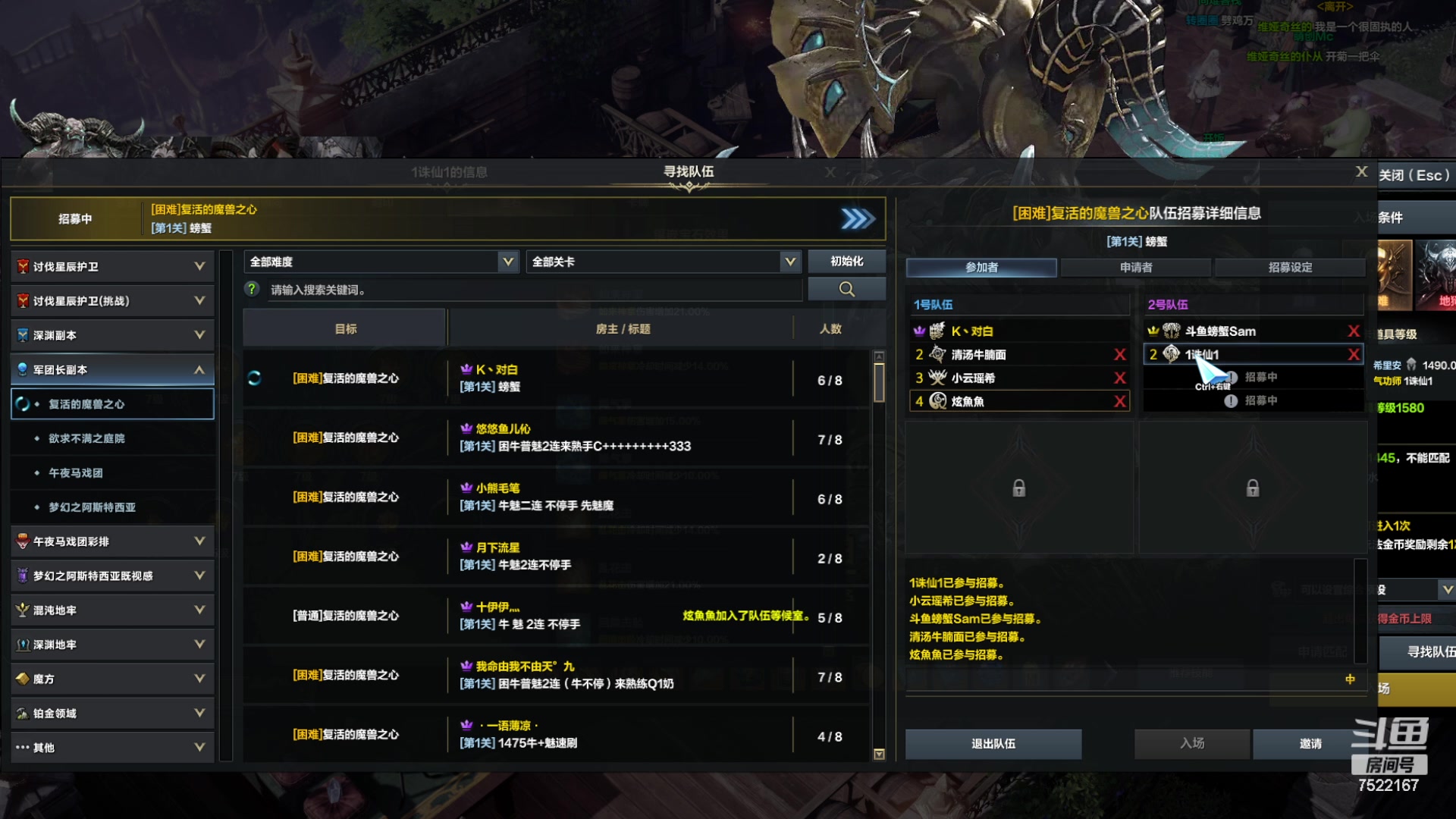The height and width of the screenshot is (819, 1456).
Task: Click the party list scrollbar down arrow
Action: (x=879, y=754)
